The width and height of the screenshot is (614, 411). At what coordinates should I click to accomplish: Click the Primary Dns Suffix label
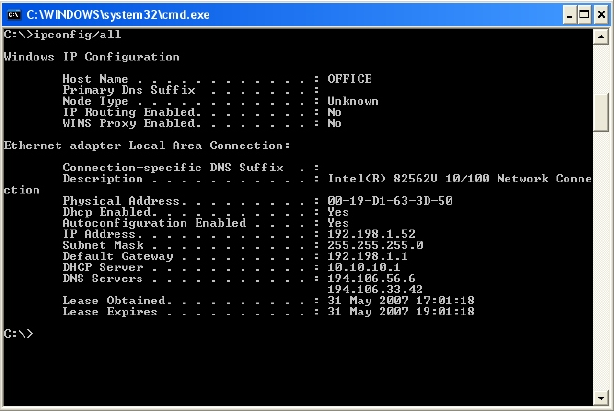tap(129, 90)
